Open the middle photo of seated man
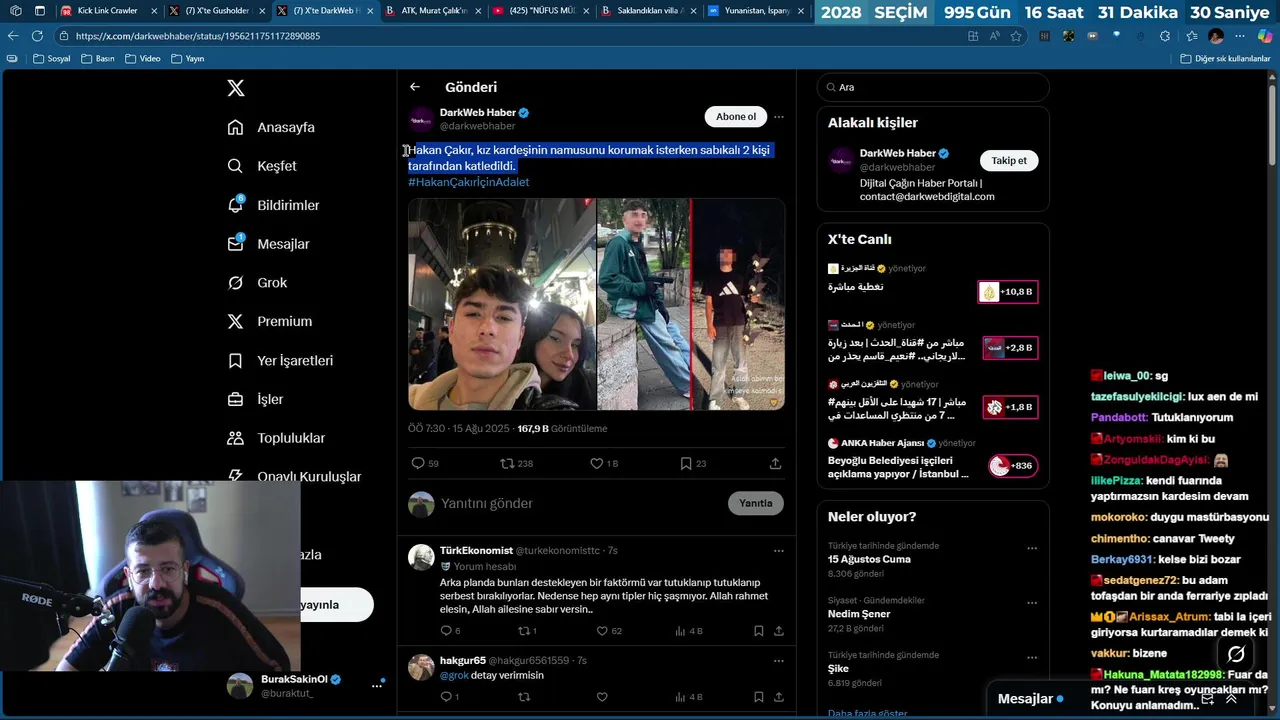Screen dimensions: 1280x720 pyautogui.click(x=644, y=304)
